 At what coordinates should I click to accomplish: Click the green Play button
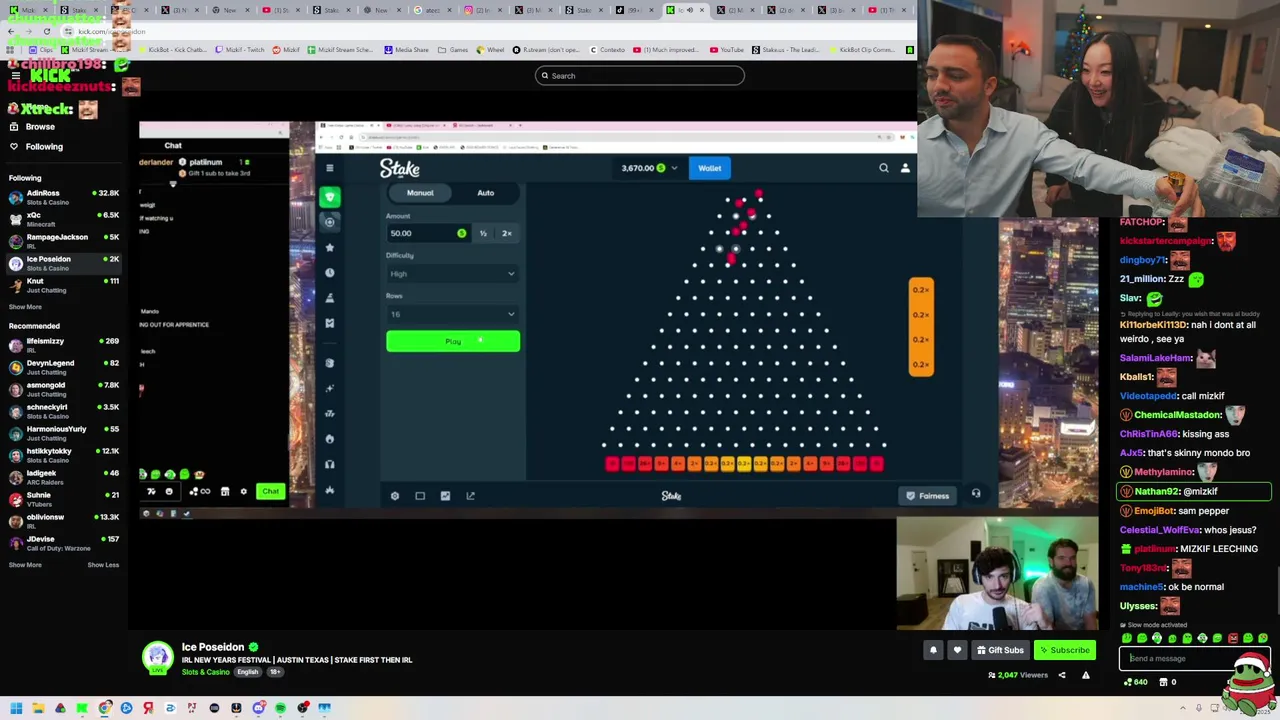click(453, 342)
